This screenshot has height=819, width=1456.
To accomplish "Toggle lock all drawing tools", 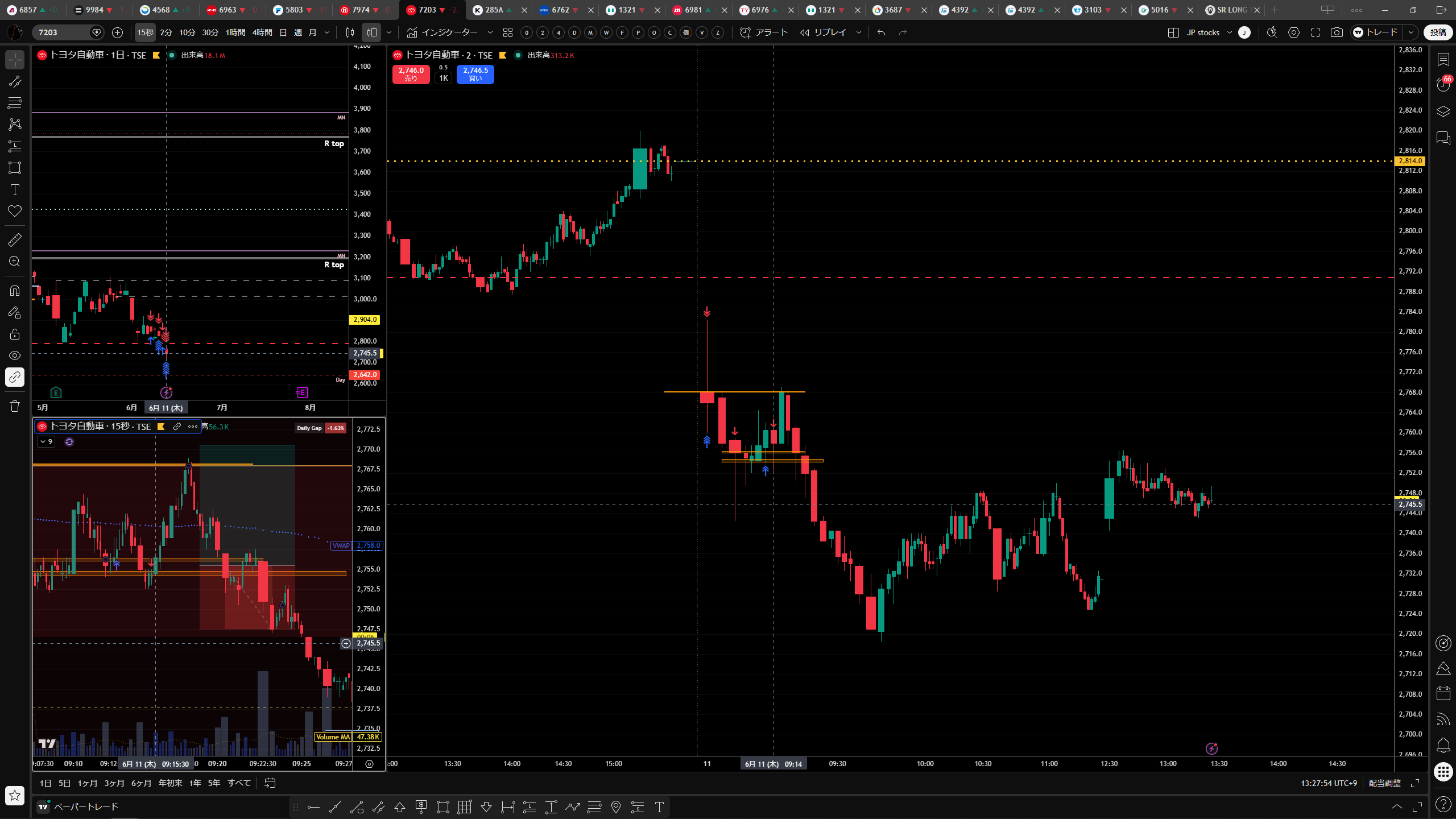I will [15, 334].
